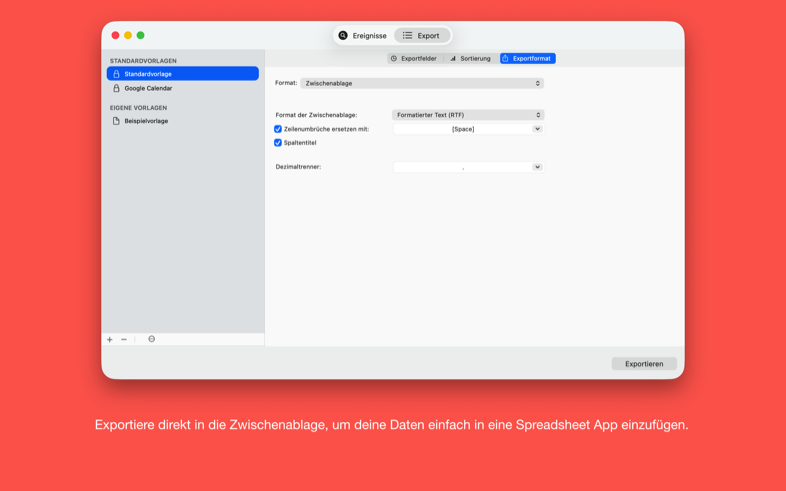Uncheck the Spaltentitel checkbox

[x=278, y=143]
